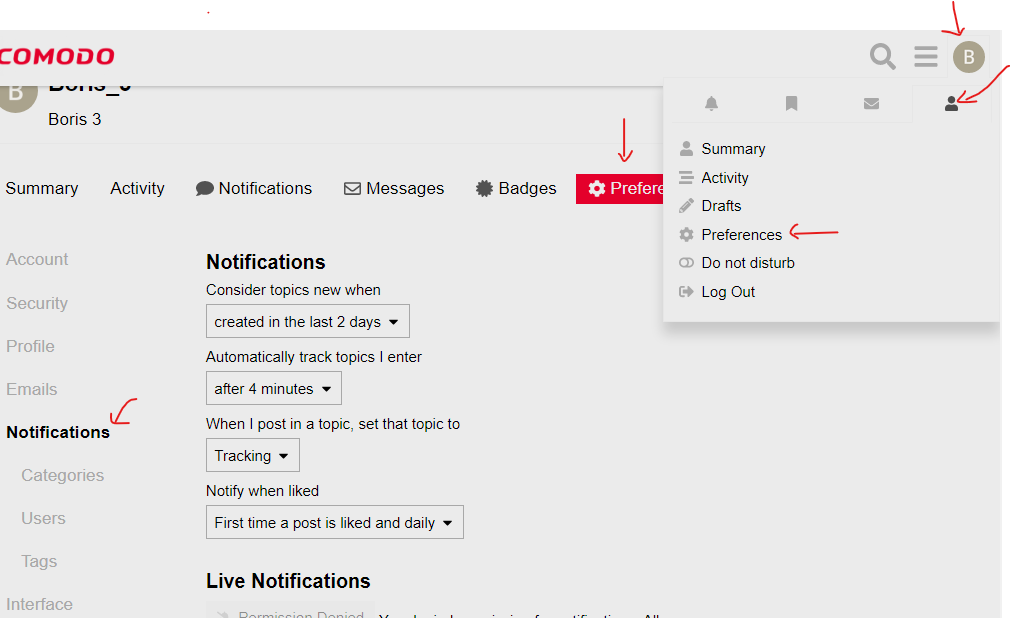1011x618 pixels.
Task: Click the Comodo logo
Action: pyautogui.click(x=57, y=57)
